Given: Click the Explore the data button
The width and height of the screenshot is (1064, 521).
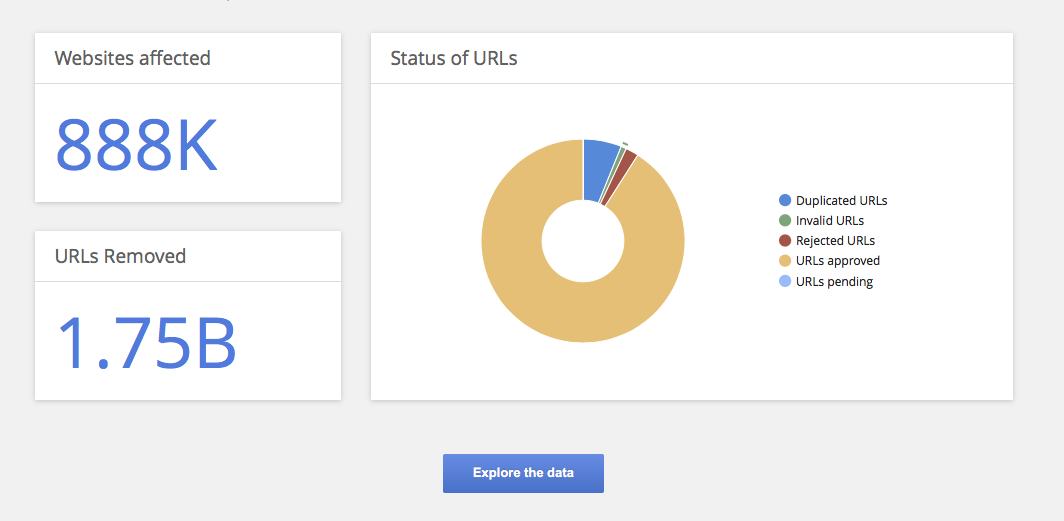Looking at the screenshot, I should pos(523,473).
